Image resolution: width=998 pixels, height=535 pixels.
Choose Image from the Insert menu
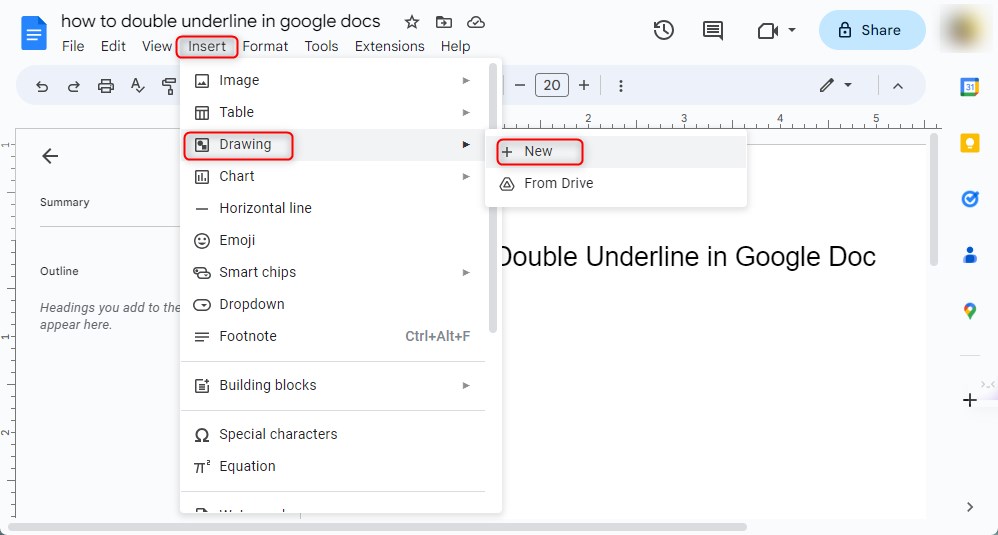[333, 81]
